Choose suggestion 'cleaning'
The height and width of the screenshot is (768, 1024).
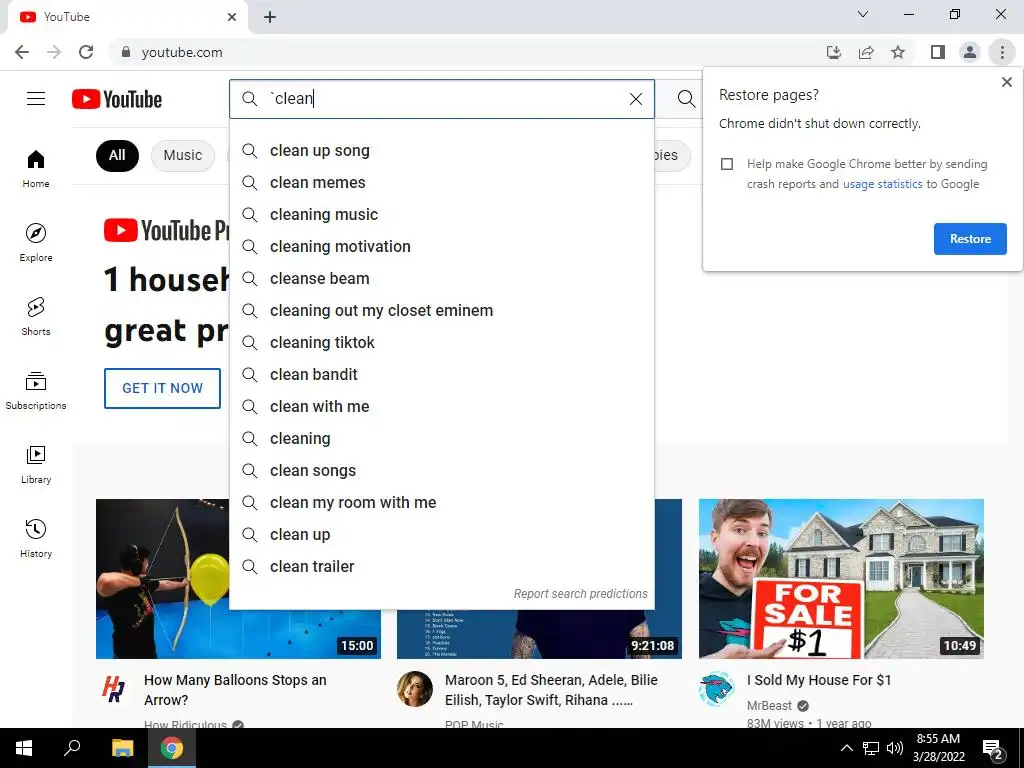tap(441, 439)
